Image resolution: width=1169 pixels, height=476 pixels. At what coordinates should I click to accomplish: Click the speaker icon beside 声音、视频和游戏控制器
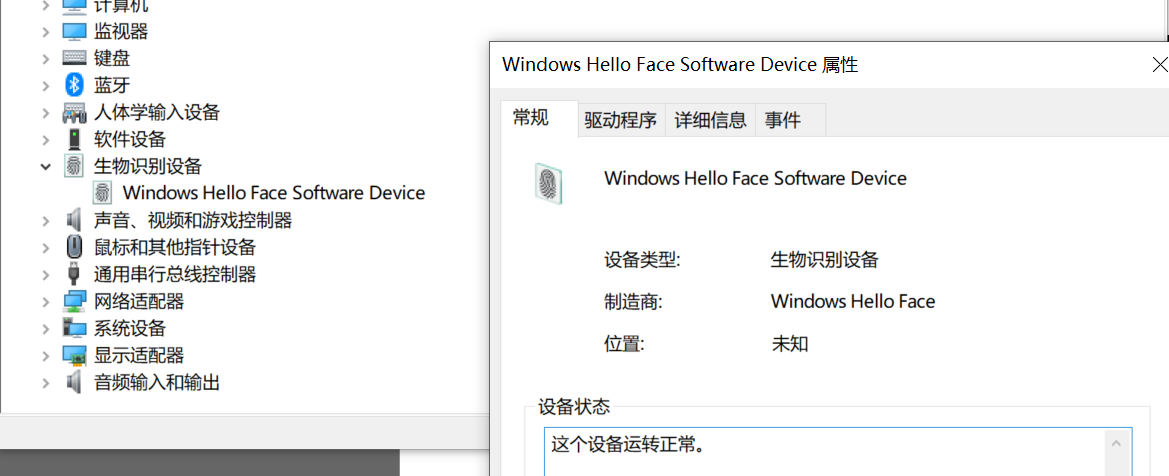tap(74, 220)
